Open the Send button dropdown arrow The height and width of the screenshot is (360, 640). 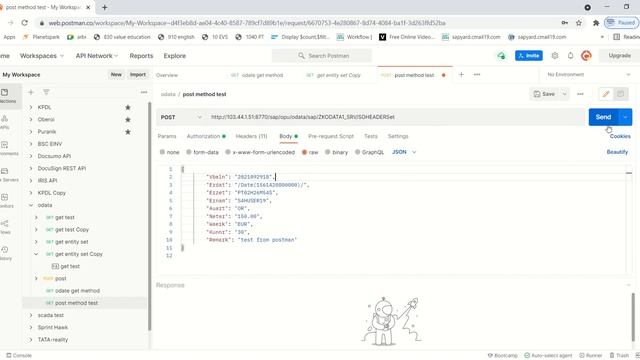(625, 117)
